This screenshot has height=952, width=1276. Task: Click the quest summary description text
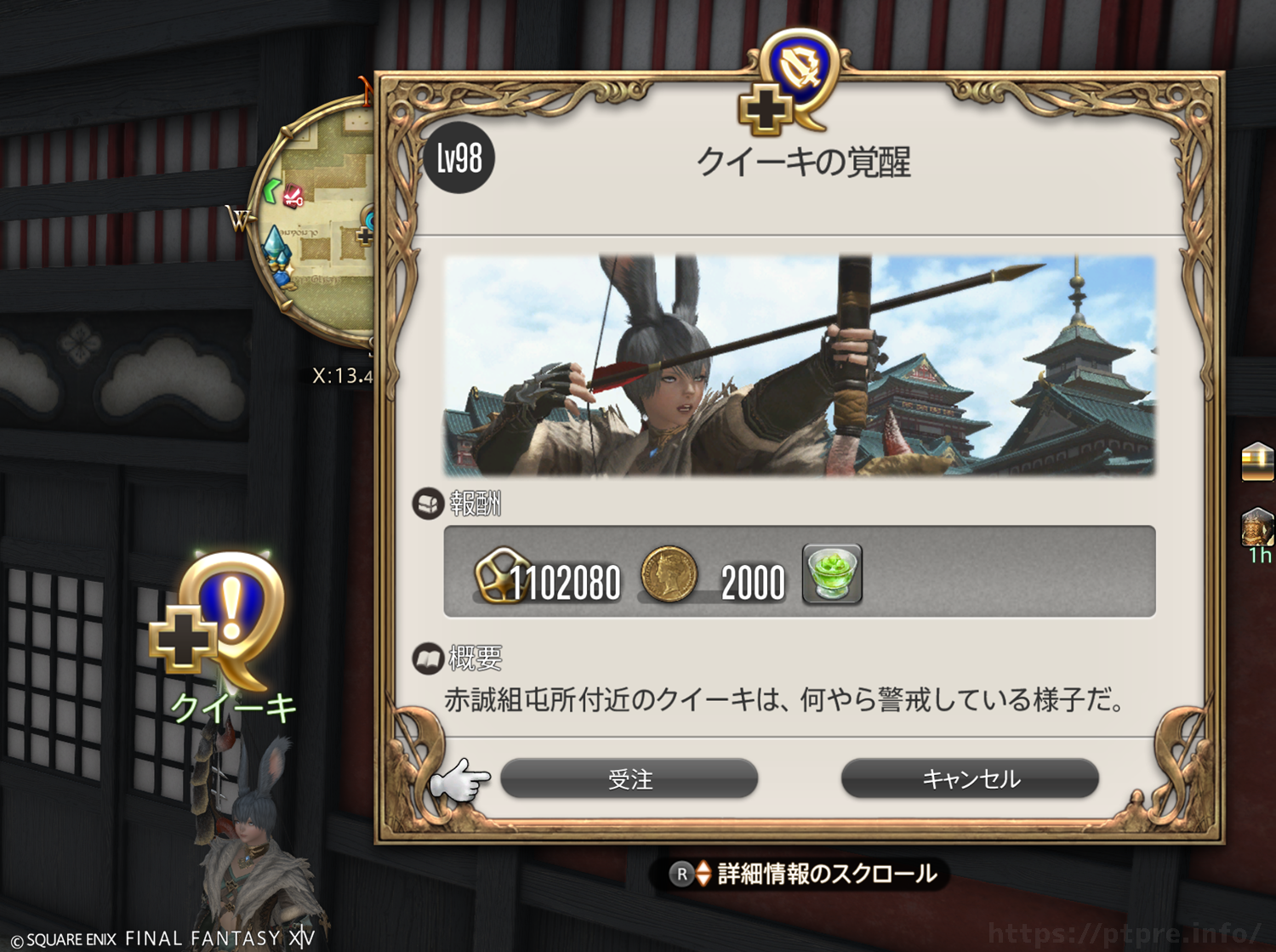[x=785, y=700]
